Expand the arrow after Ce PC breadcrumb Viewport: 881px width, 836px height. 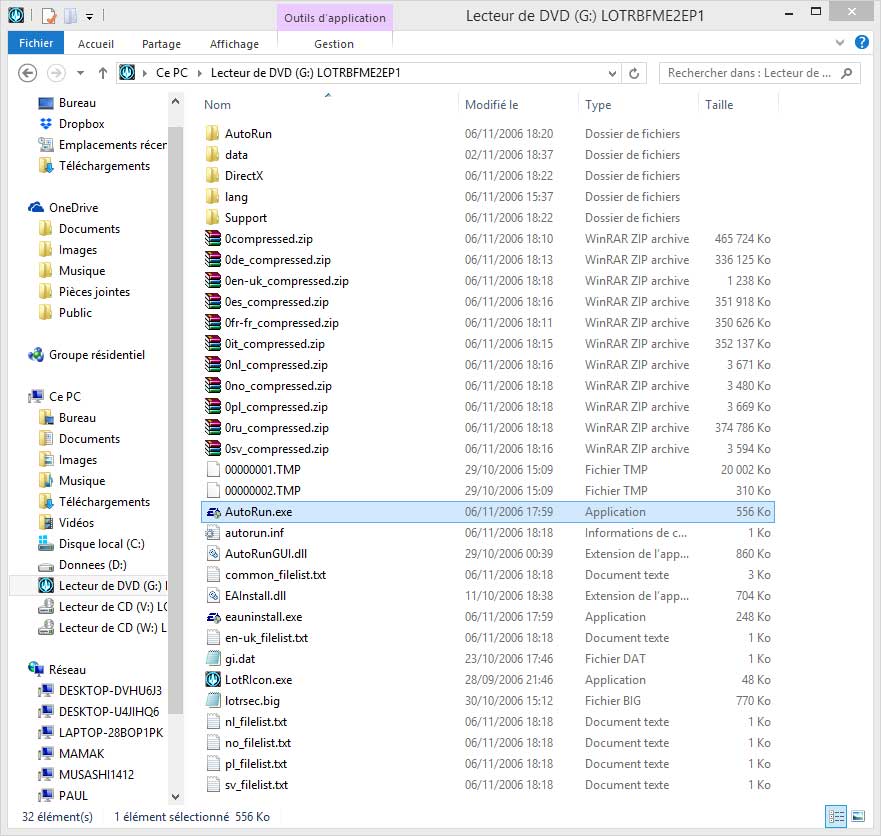199,73
